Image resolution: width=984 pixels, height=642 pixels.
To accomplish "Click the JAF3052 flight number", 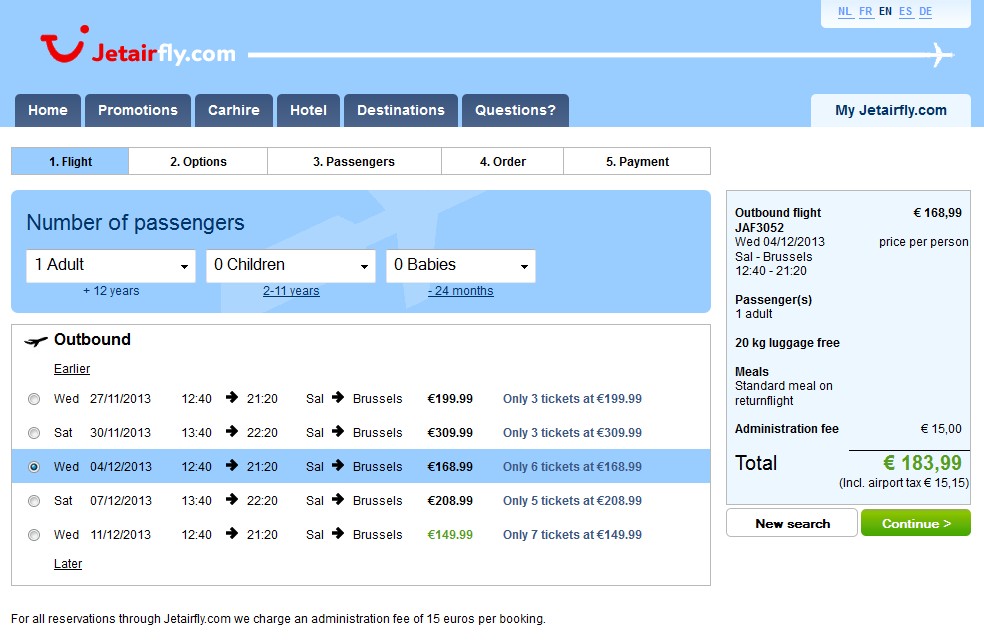I will tap(759, 227).
